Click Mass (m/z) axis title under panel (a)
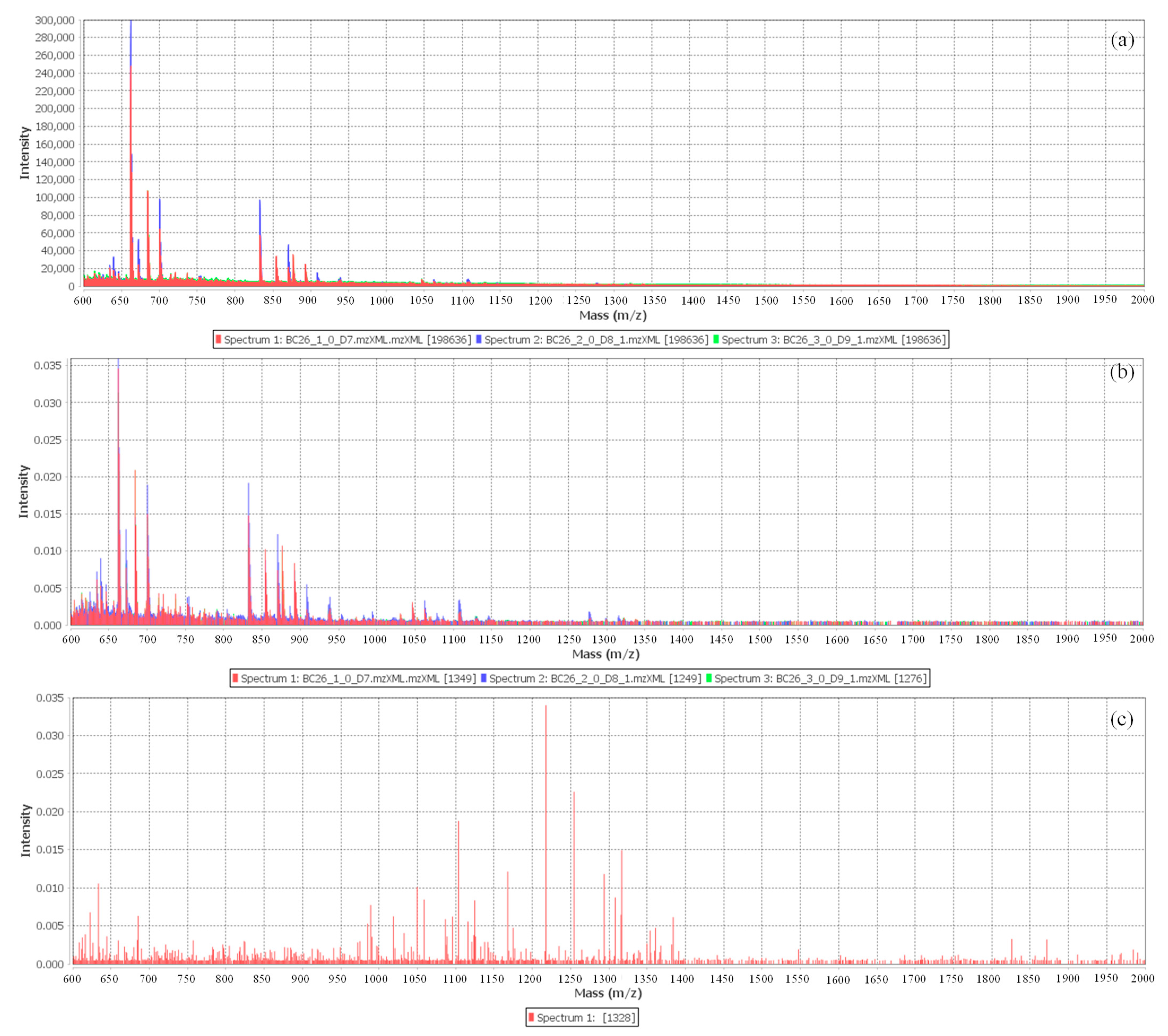Viewport: 1168px width, 1036px height. click(613, 315)
